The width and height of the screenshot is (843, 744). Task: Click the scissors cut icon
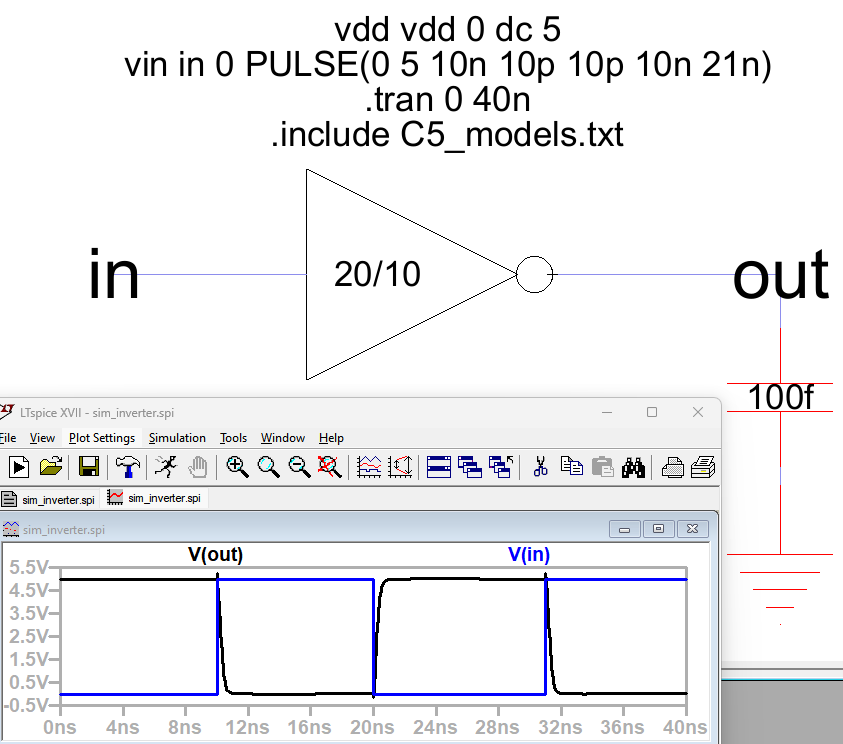(x=541, y=466)
